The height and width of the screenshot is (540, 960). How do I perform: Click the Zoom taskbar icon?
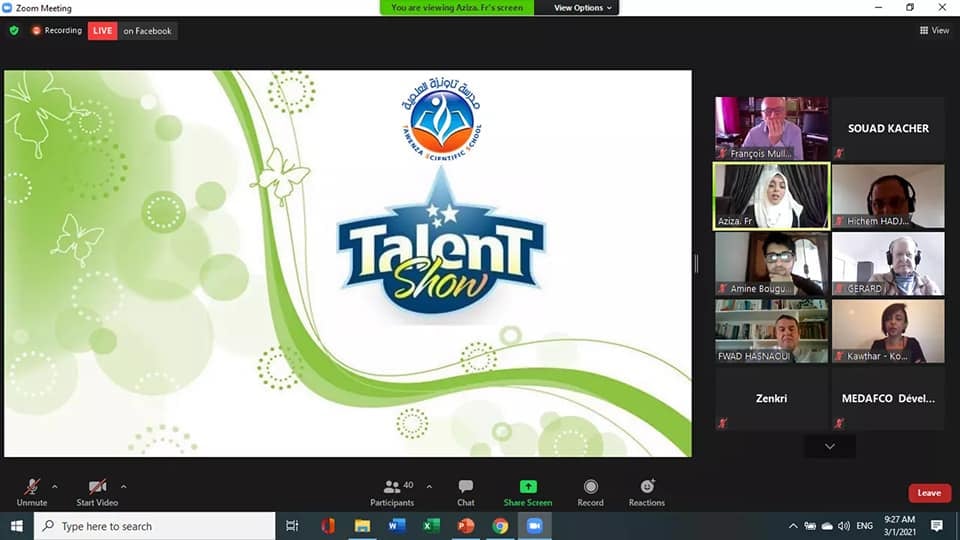[534, 526]
